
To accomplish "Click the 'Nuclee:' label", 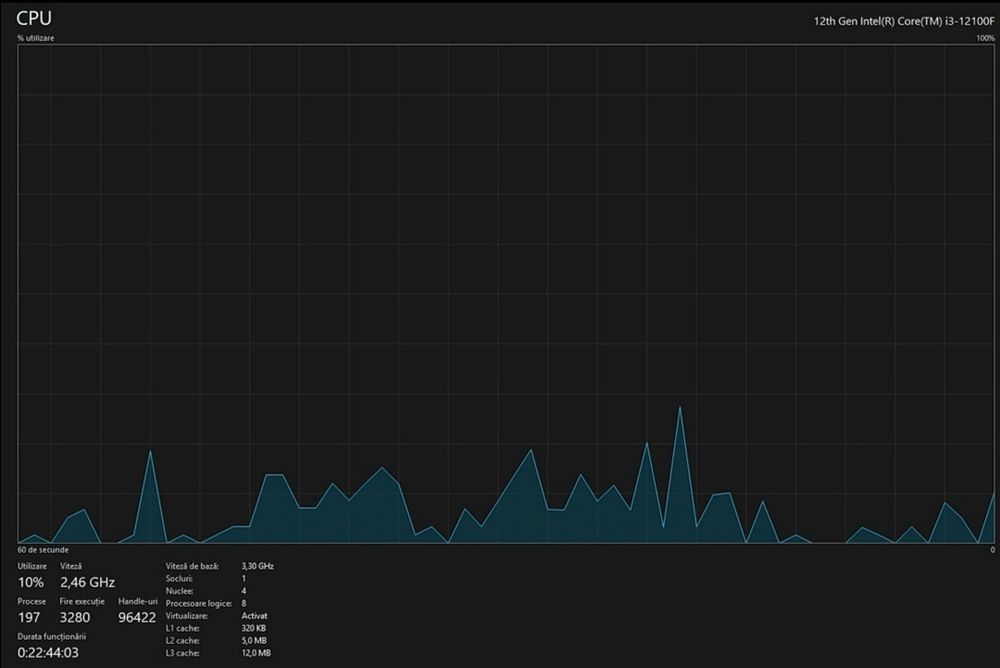I will (179, 591).
